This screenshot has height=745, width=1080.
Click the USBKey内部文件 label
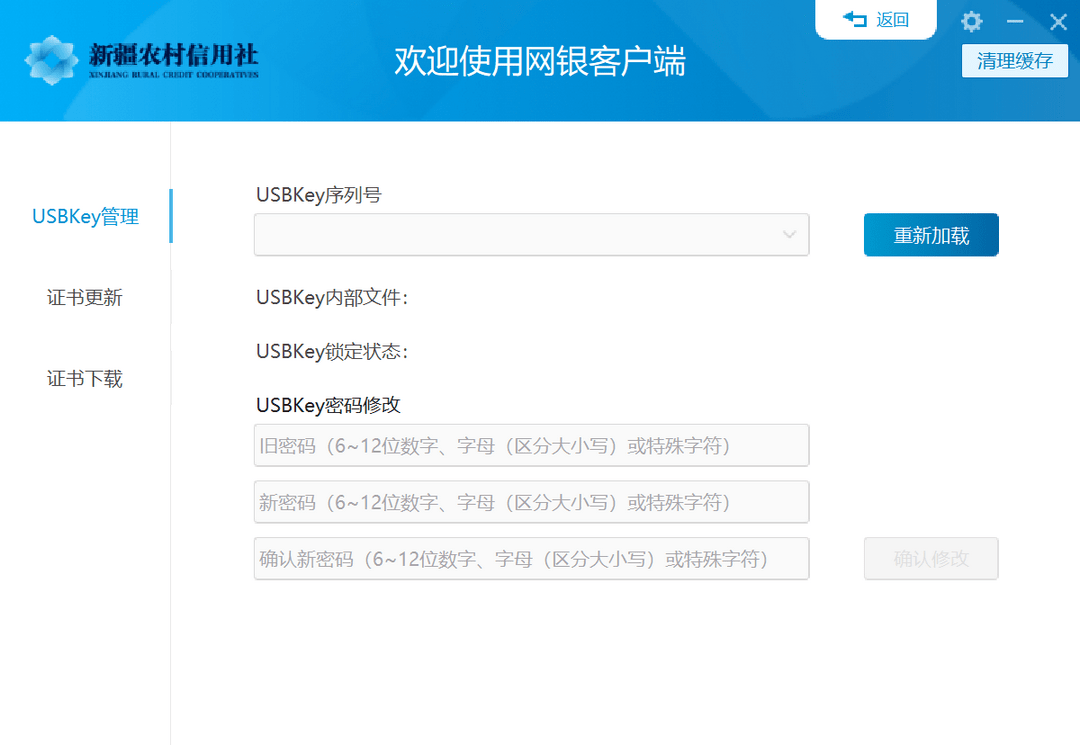pyautogui.click(x=332, y=297)
